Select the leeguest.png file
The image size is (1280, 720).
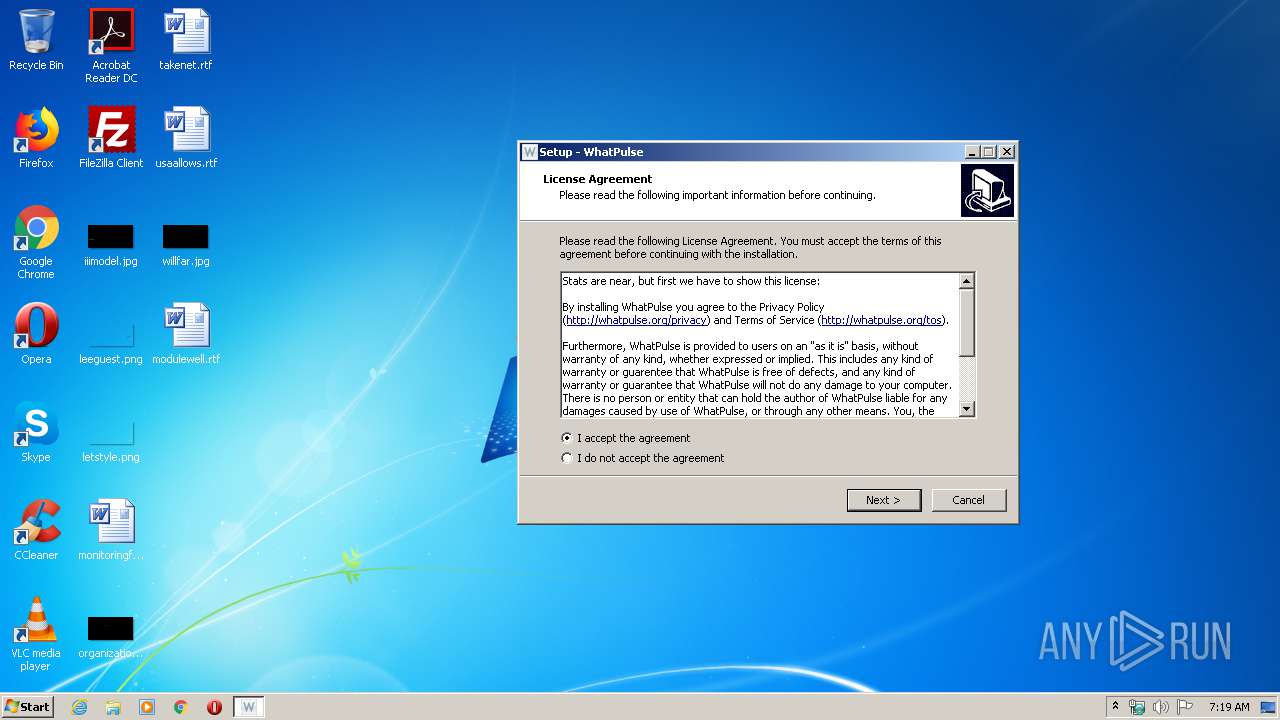(111, 340)
